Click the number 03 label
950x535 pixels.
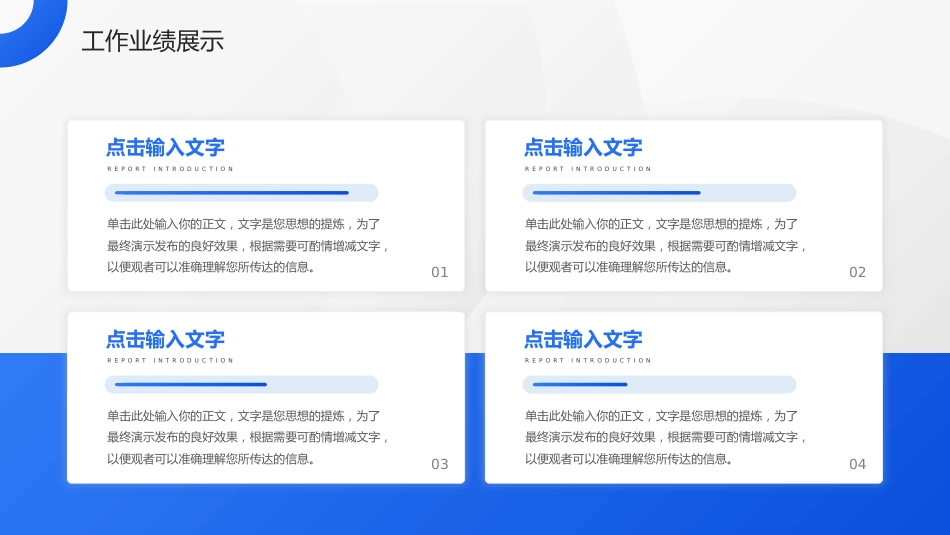[440, 465]
